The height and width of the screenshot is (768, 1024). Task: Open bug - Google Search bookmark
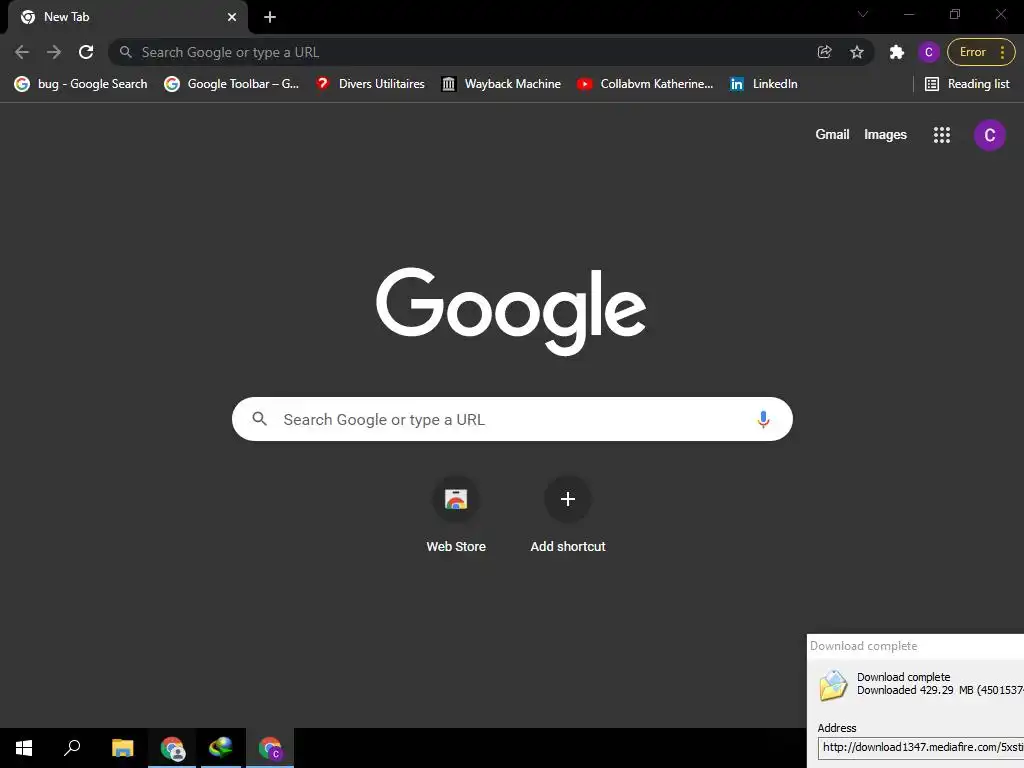[81, 84]
